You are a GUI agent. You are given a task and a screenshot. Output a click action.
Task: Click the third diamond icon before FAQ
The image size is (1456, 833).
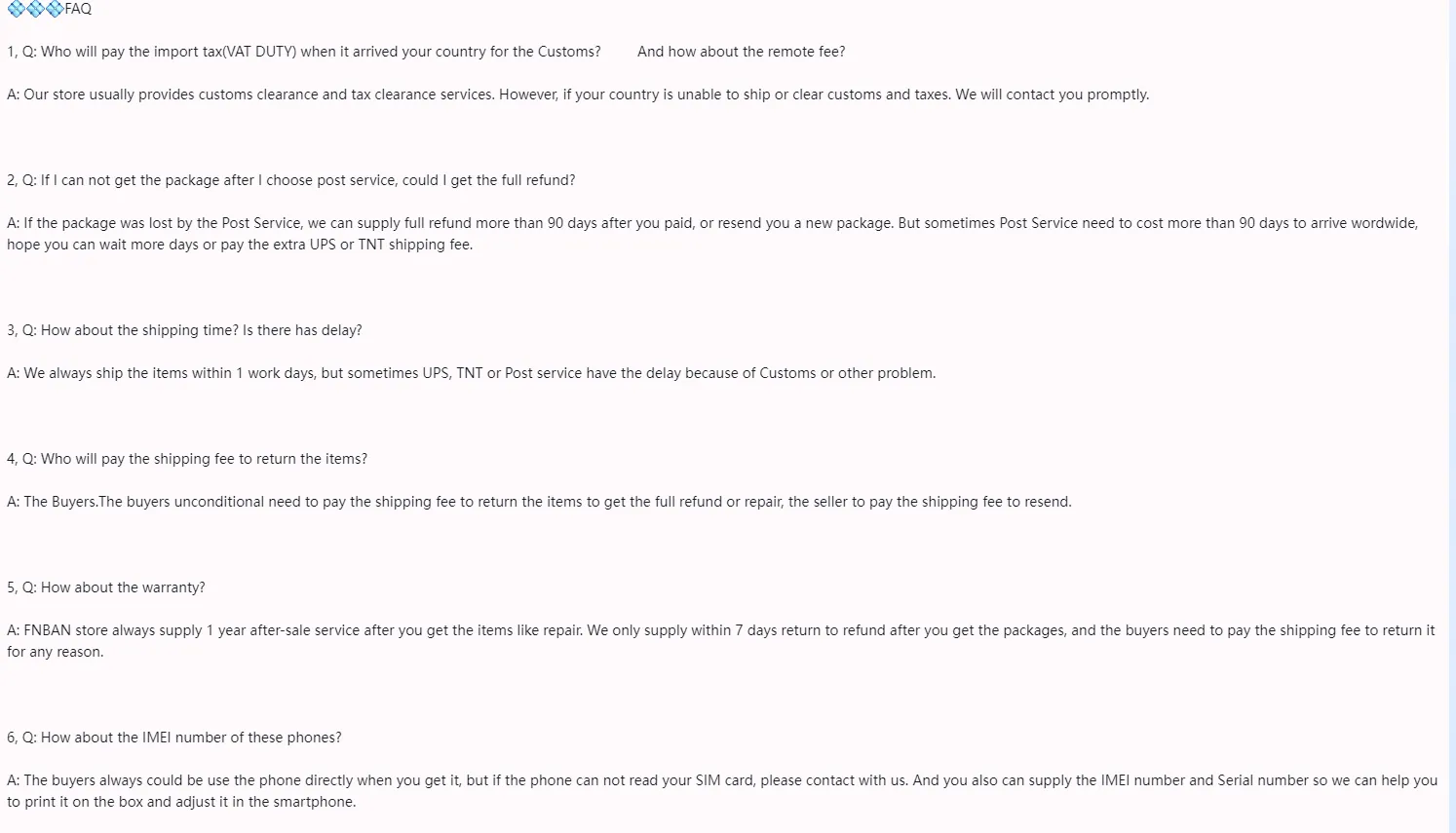[55, 9]
